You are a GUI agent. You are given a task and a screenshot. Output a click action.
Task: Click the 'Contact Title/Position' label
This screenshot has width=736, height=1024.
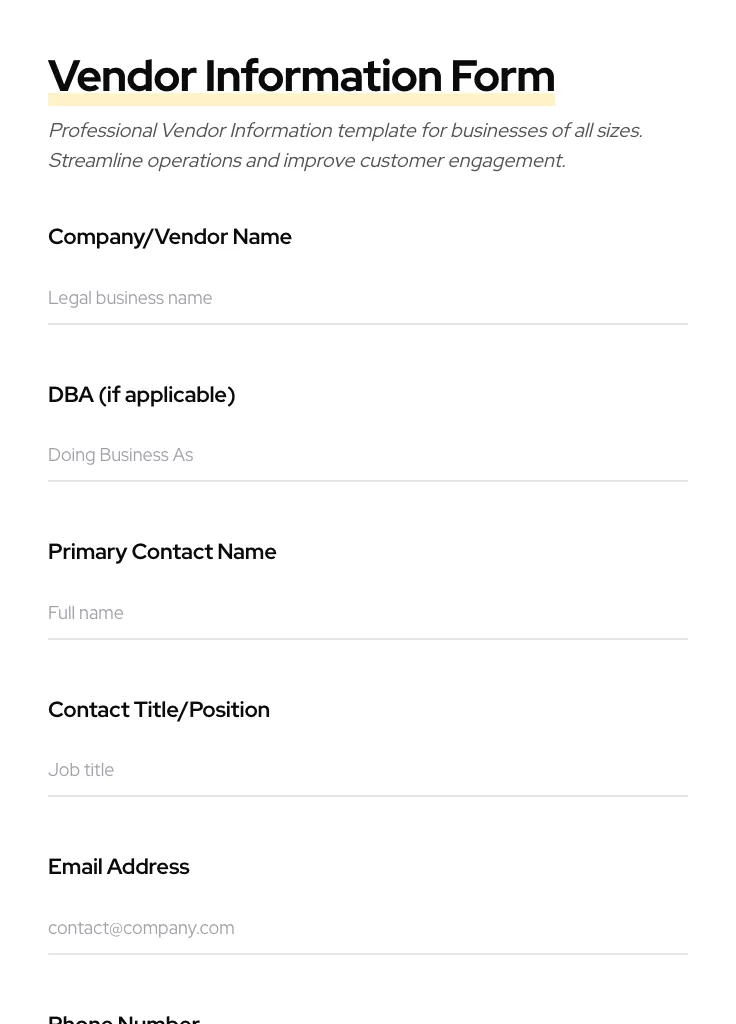(x=159, y=710)
